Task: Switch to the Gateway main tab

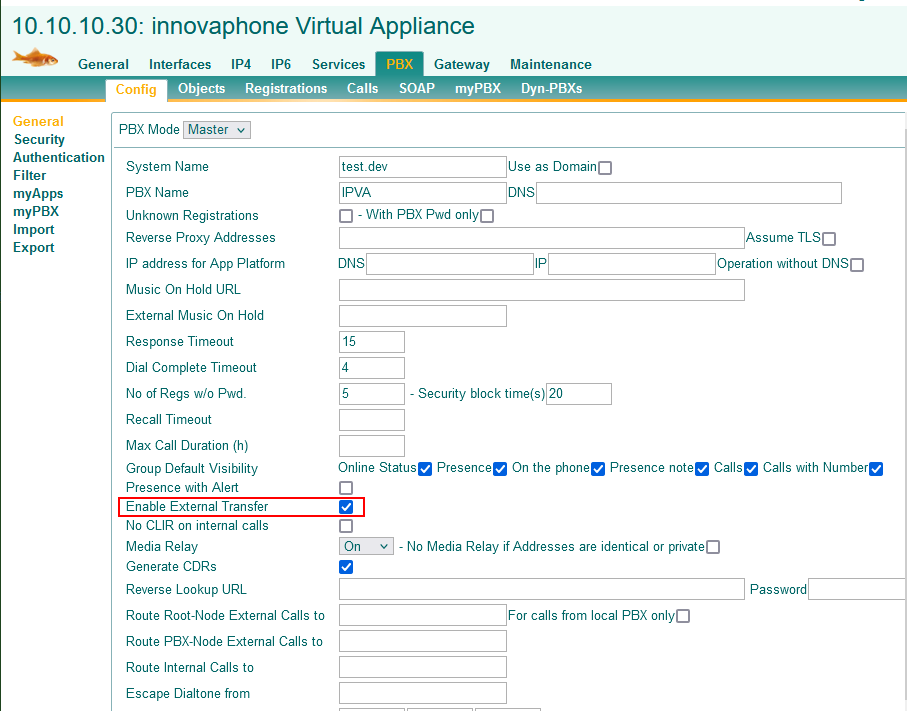Action: 461,64
